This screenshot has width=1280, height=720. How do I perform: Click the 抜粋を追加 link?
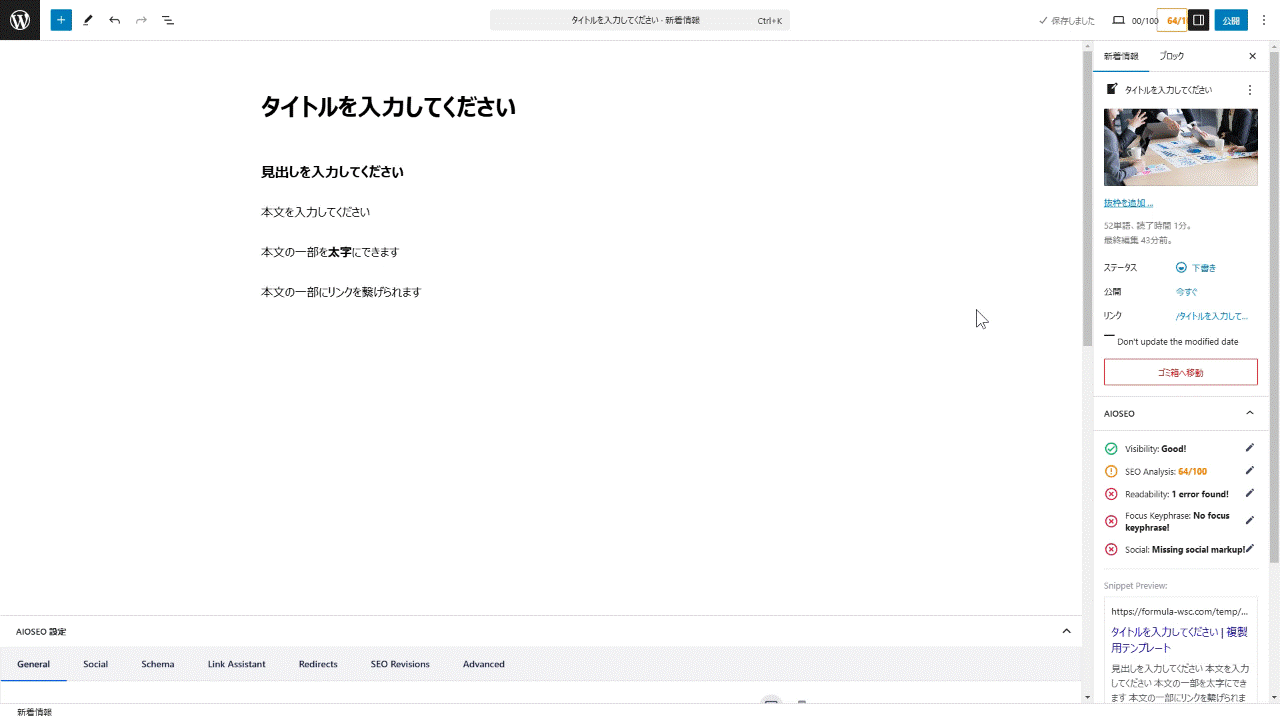1128,203
